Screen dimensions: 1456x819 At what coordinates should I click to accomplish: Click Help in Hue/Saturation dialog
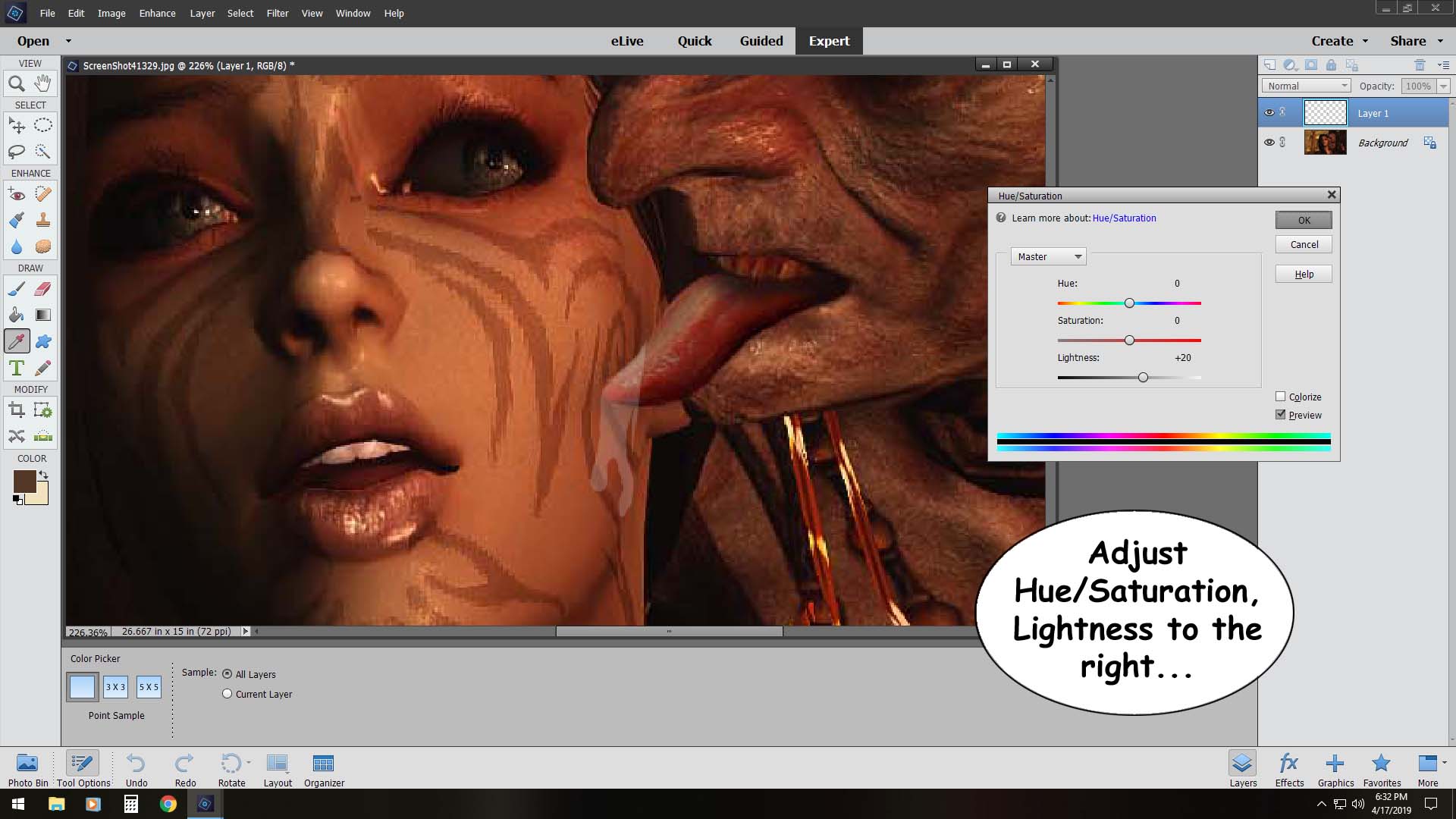[x=1304, y=274]
